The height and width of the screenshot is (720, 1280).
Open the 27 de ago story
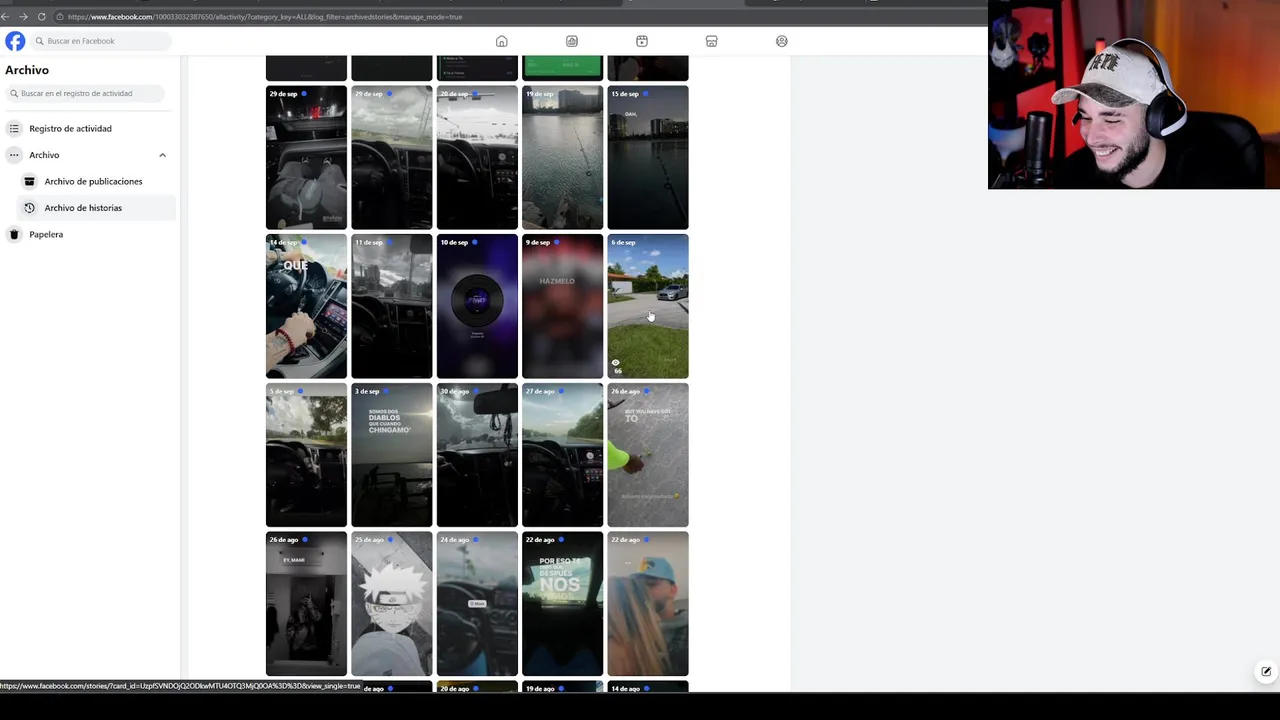pyautogui.click(x=563, y=455)
